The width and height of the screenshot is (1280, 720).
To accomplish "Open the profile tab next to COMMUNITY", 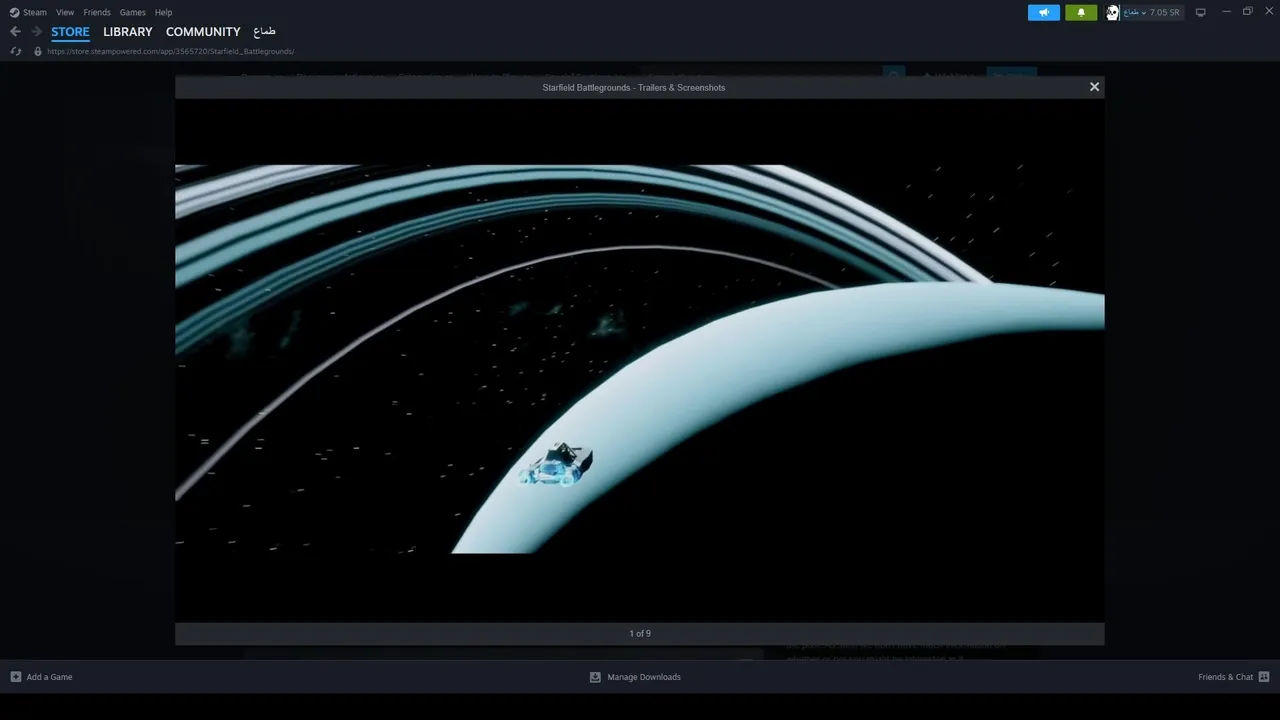I will point(264,32).
